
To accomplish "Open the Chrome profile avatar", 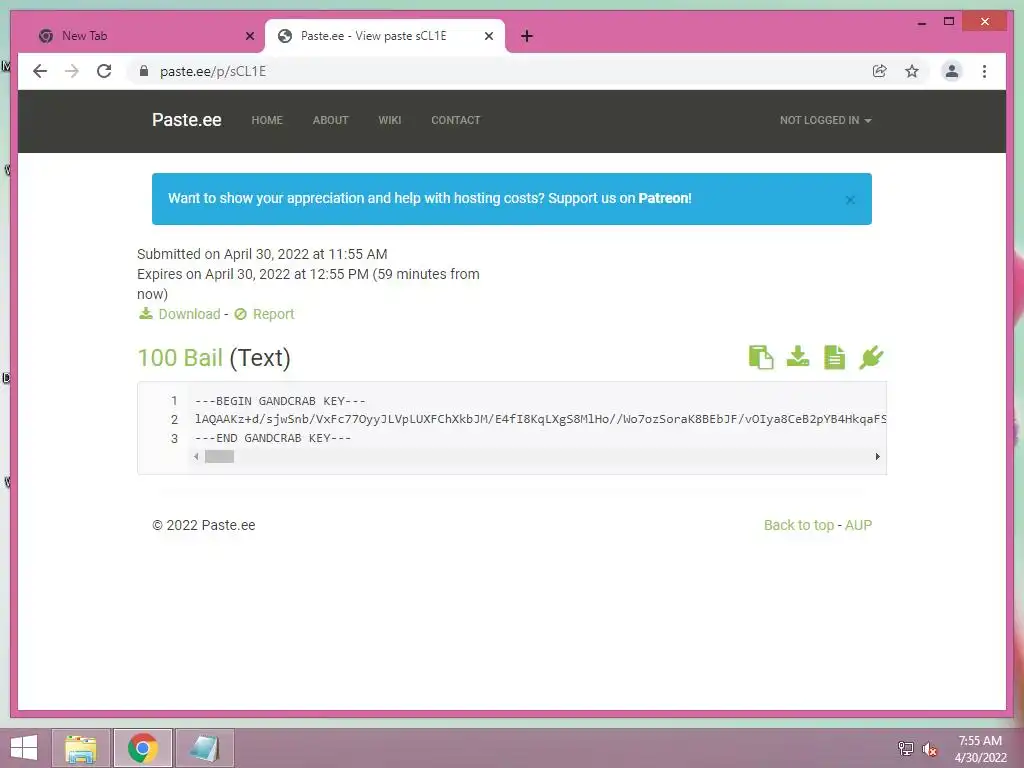I will 952,71.
